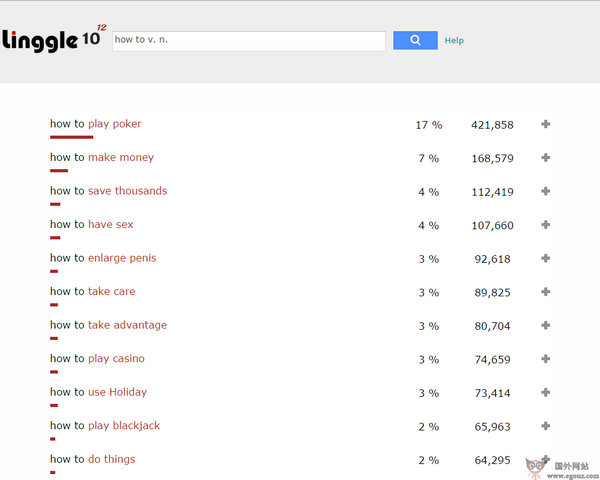600x480 pixels.
Task: Click the 'how to take advantage' phrase
Action: [109, 325]
